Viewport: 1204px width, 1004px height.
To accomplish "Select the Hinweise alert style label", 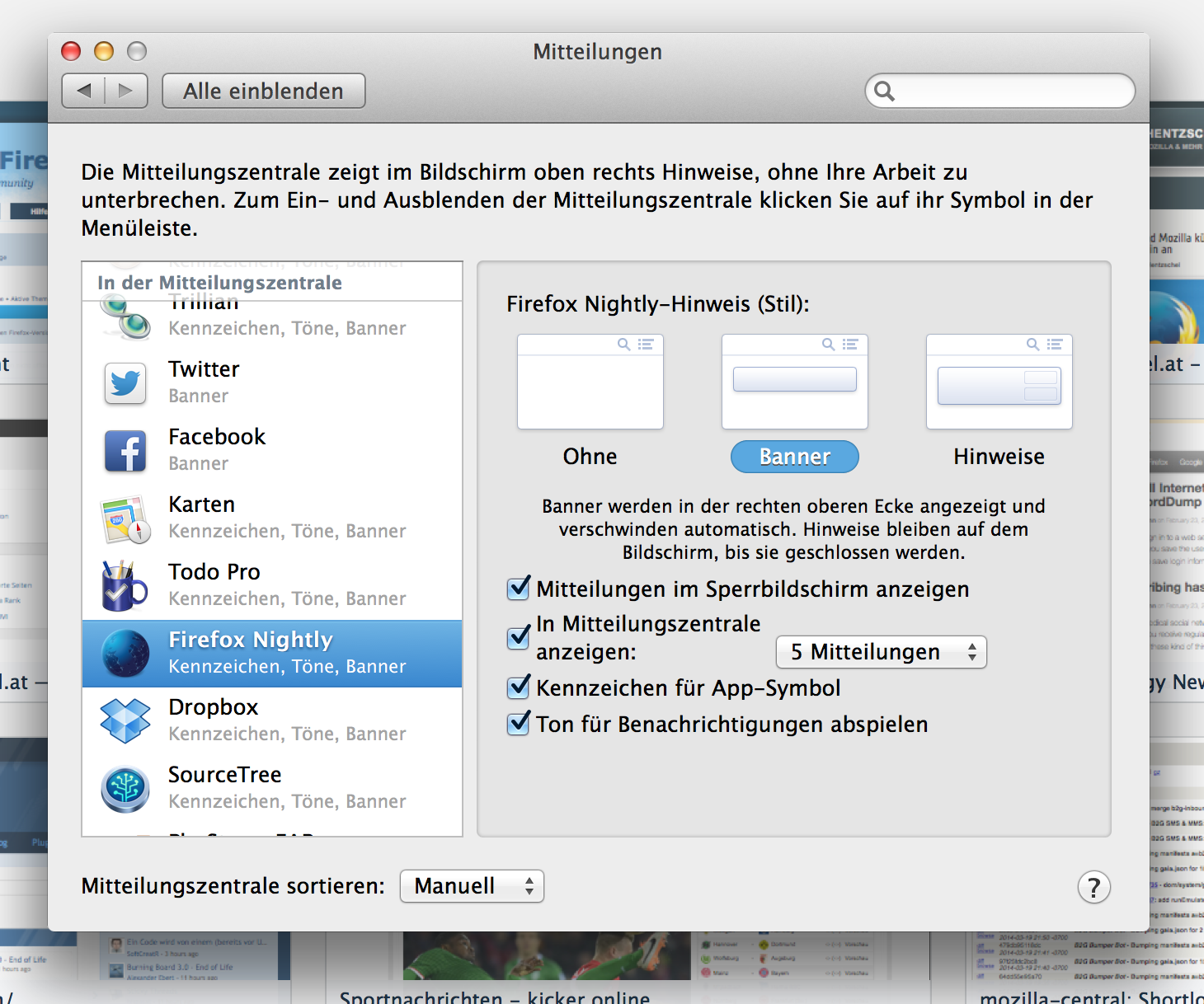I will pyautogui.click(x=999, y=457).
